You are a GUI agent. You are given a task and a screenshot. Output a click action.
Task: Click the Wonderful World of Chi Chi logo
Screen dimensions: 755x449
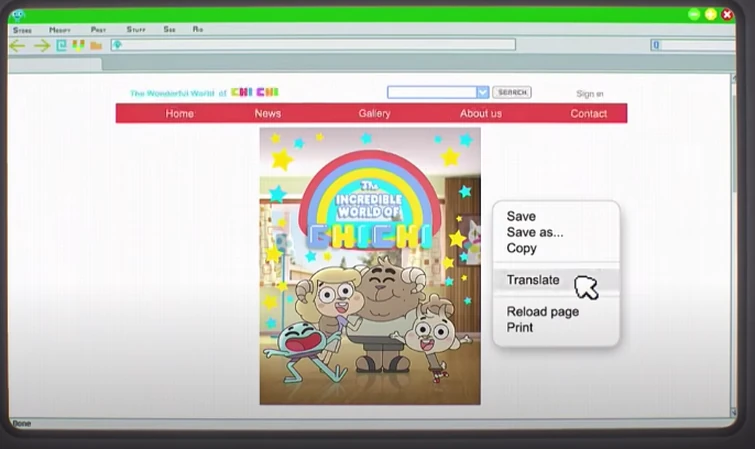[x=204, y=92]
